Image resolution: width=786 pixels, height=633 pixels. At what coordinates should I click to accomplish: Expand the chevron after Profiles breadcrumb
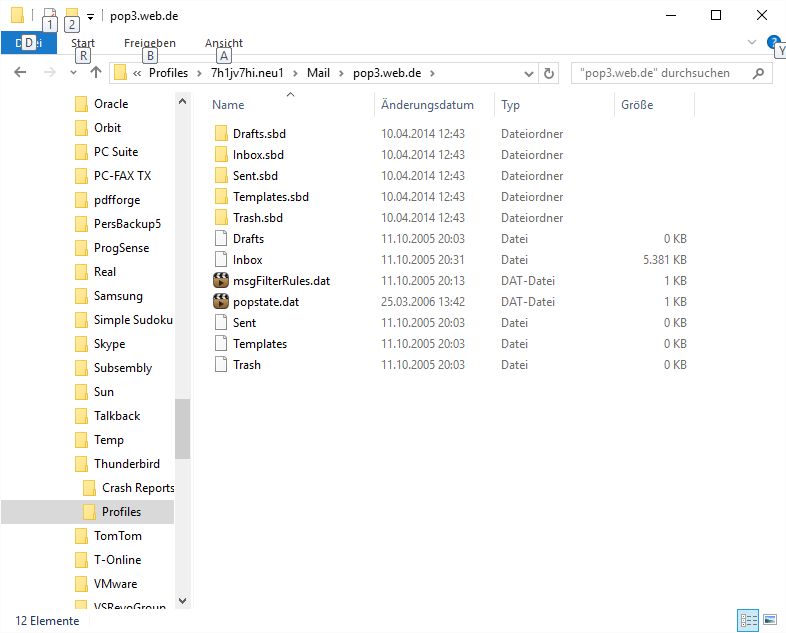(199, 74)
